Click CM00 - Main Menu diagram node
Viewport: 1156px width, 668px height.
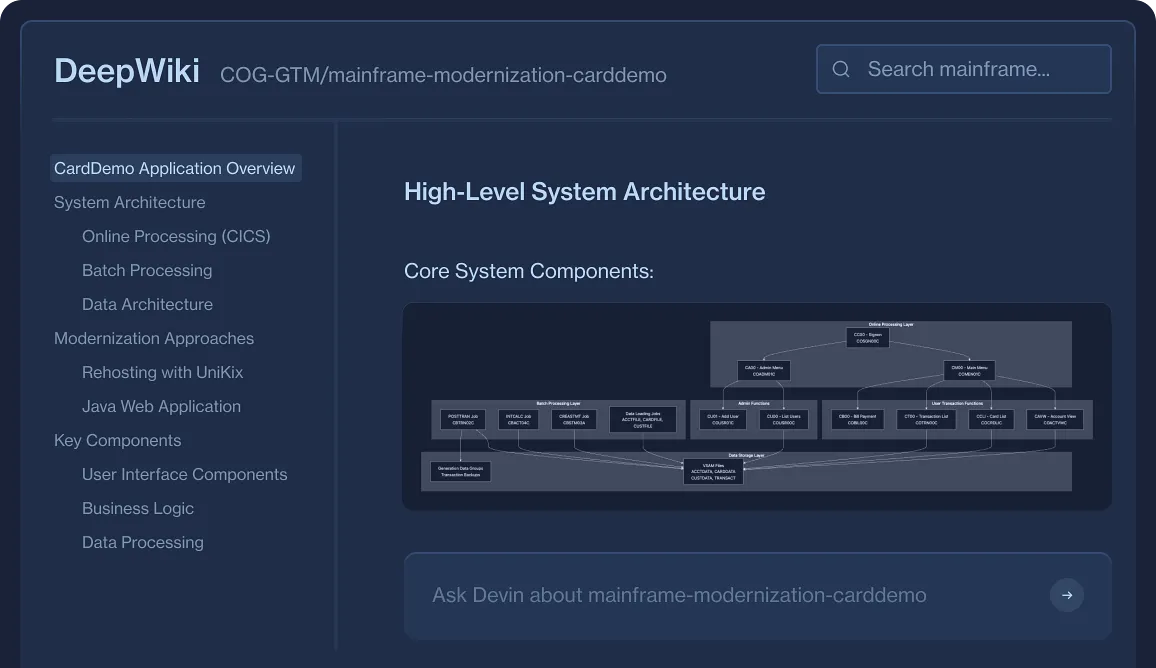pyautogui.click(x=969, y=370)
